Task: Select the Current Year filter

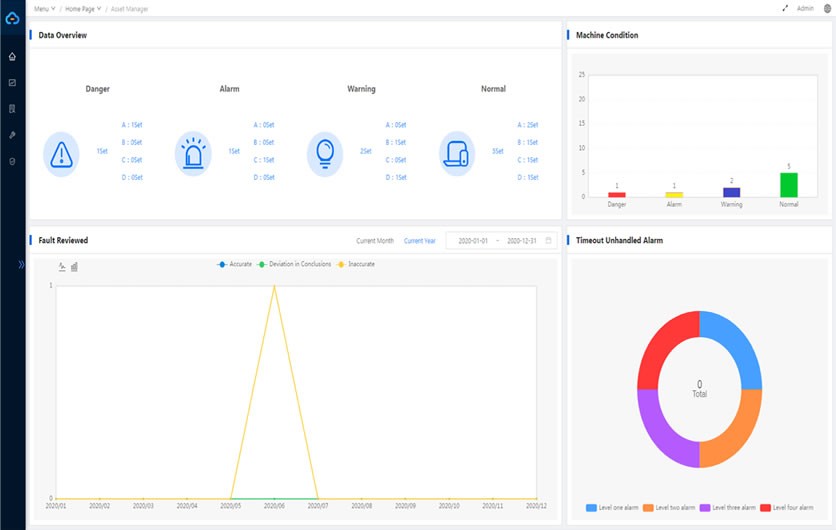Action: [x=420, y=241]
